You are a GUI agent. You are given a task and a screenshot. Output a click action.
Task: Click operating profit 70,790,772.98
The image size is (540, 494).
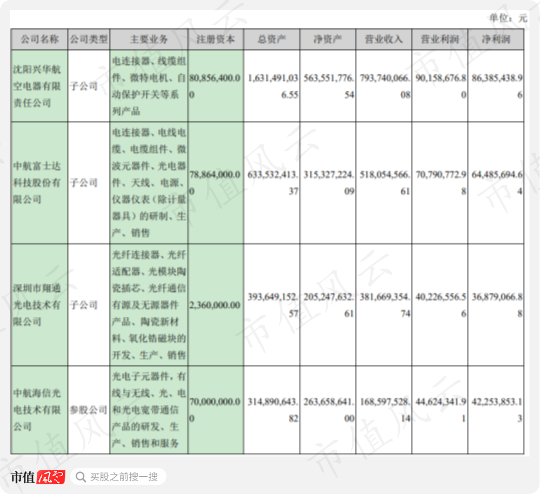click(x=441, y=183)
